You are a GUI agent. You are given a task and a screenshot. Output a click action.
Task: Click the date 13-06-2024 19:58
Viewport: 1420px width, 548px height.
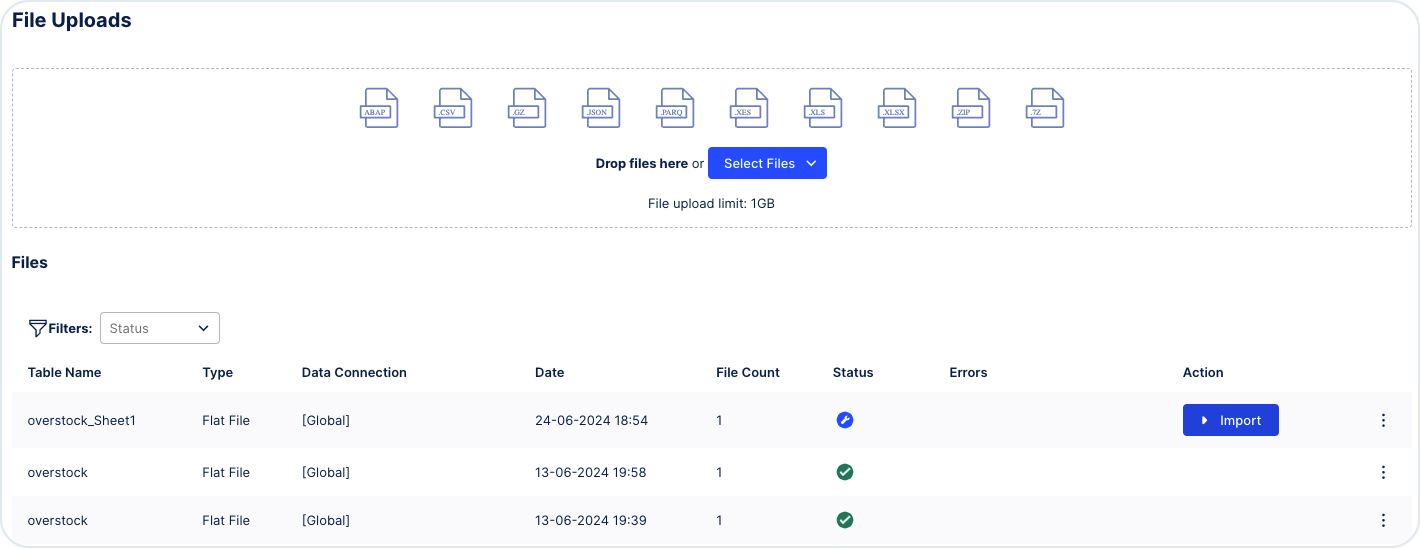click(x=591, y=472)
